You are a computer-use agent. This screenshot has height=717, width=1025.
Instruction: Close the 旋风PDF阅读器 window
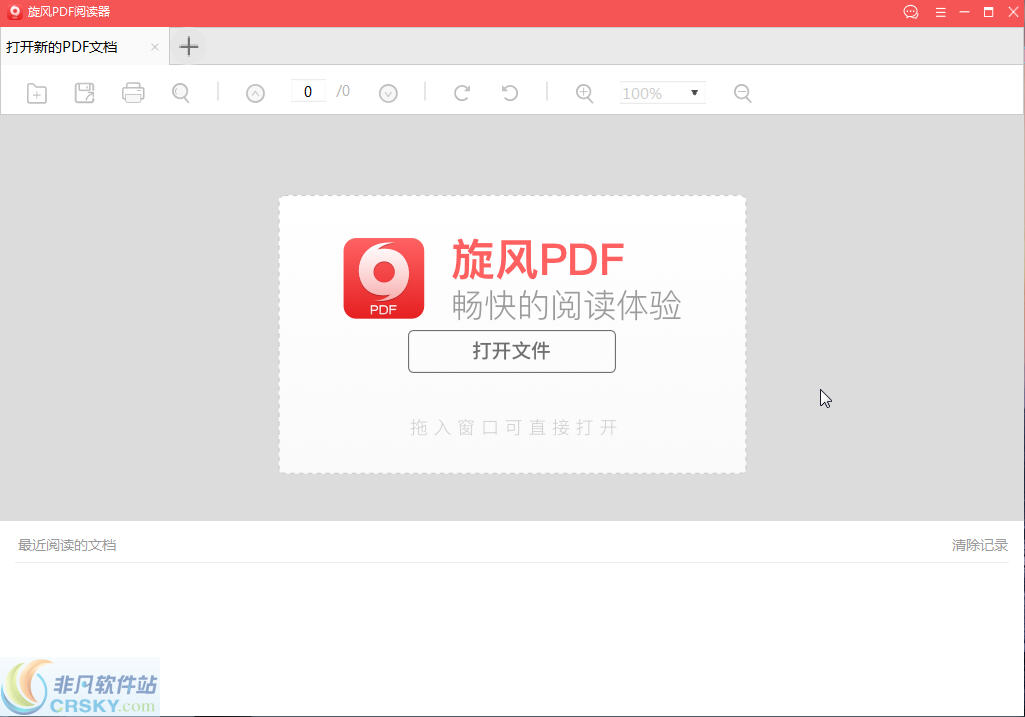[1013, 12]
